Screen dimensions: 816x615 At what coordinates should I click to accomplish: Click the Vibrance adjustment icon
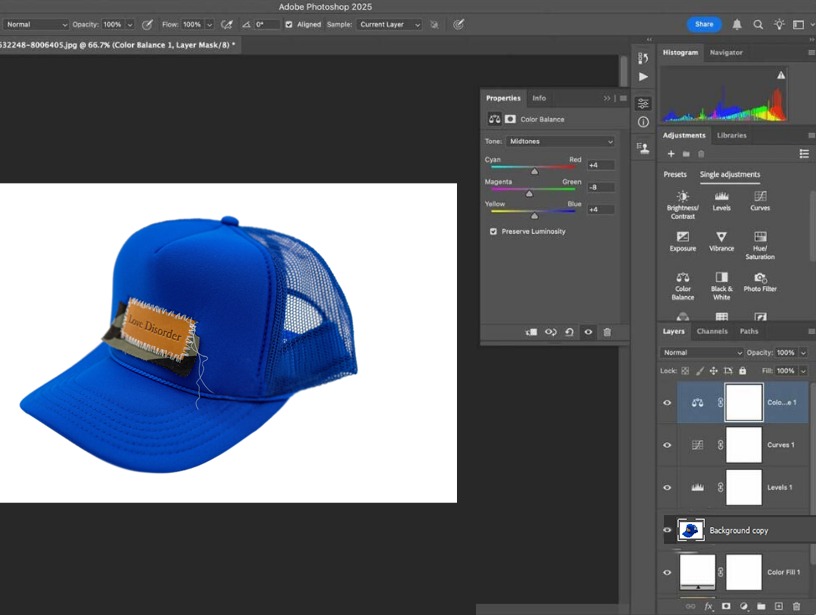[x=721, y=239]
